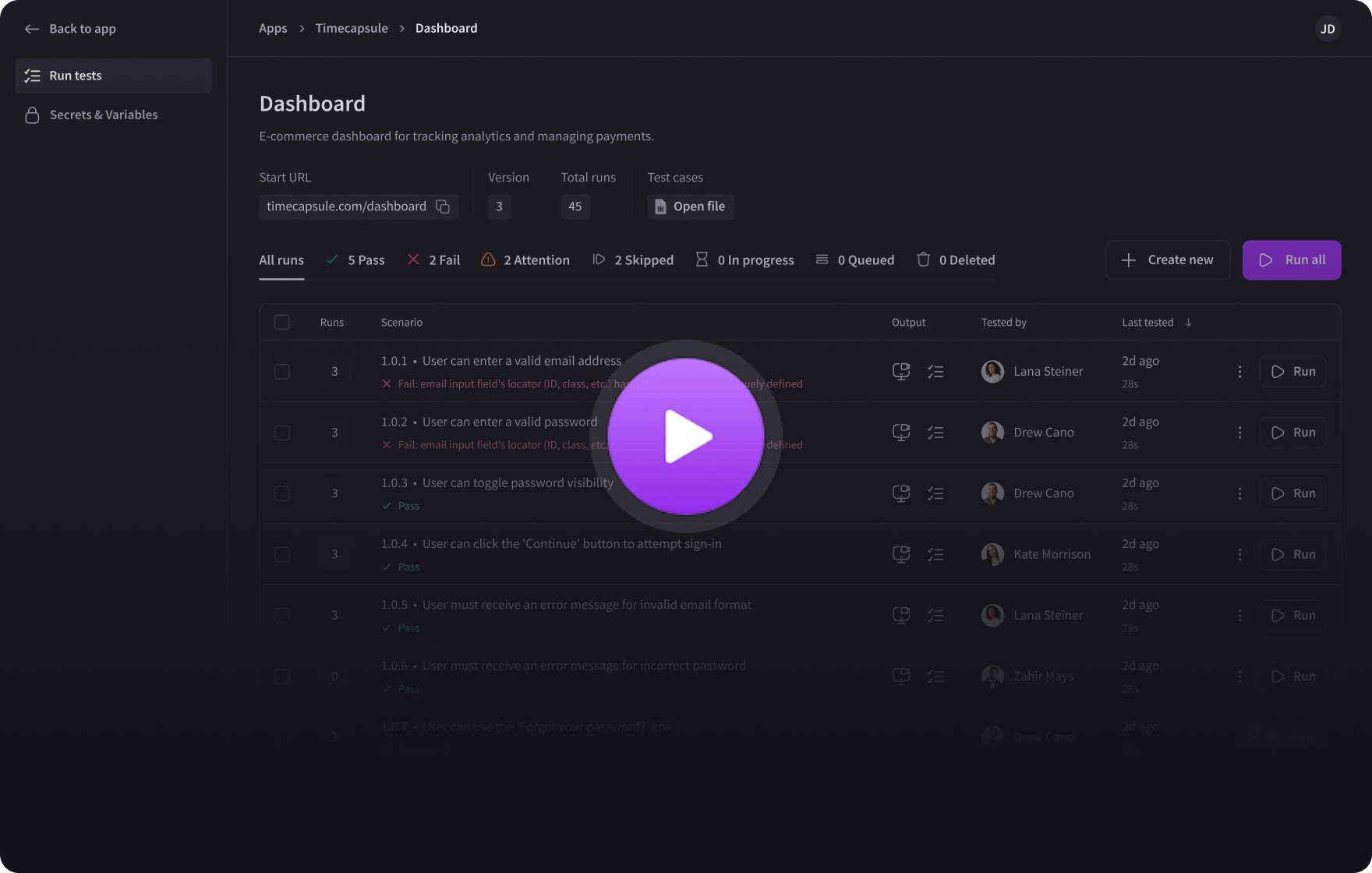Open checklist steps icon for scenario 1.0.3

coord(935,493)
